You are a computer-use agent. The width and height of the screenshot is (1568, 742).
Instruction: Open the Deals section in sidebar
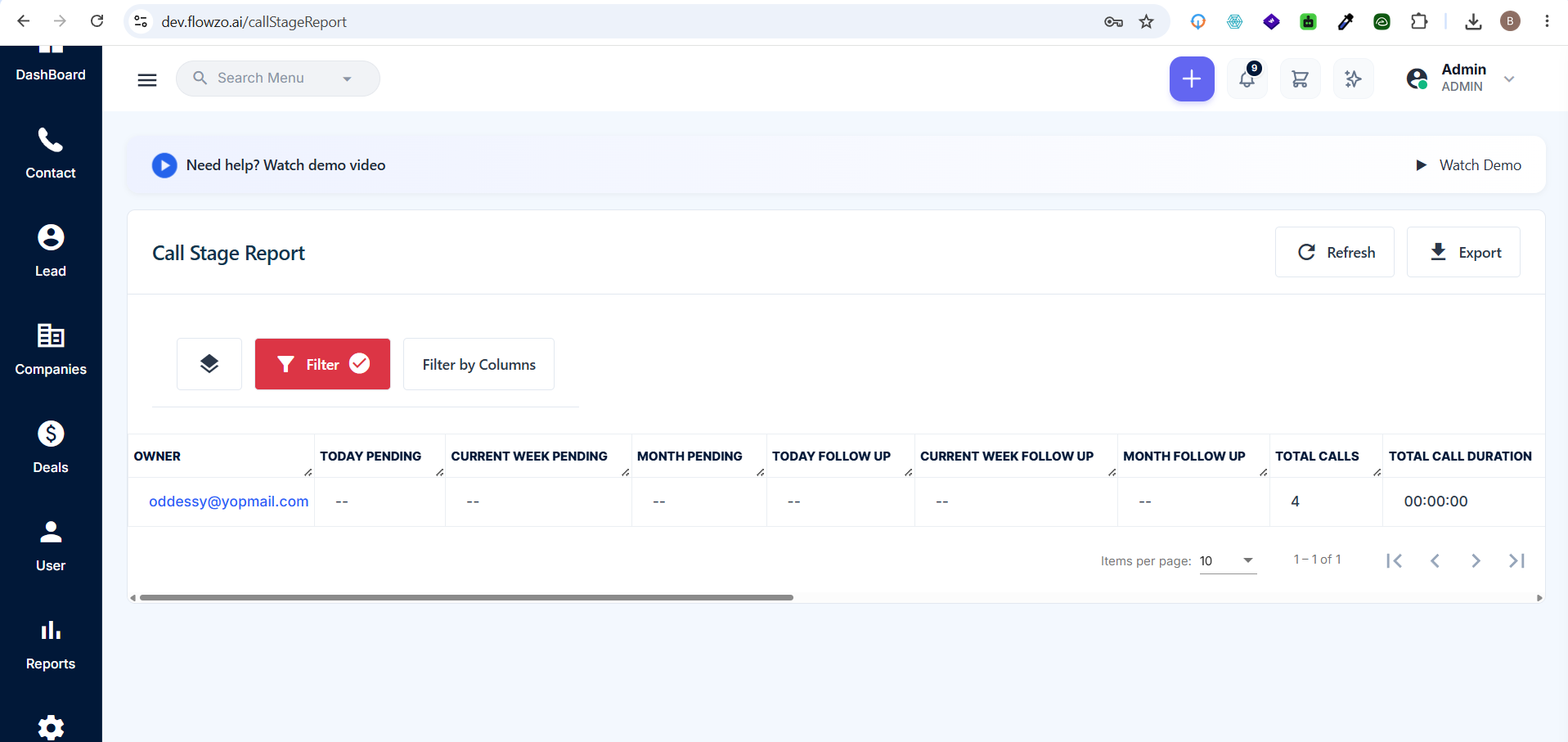(51, 447)
